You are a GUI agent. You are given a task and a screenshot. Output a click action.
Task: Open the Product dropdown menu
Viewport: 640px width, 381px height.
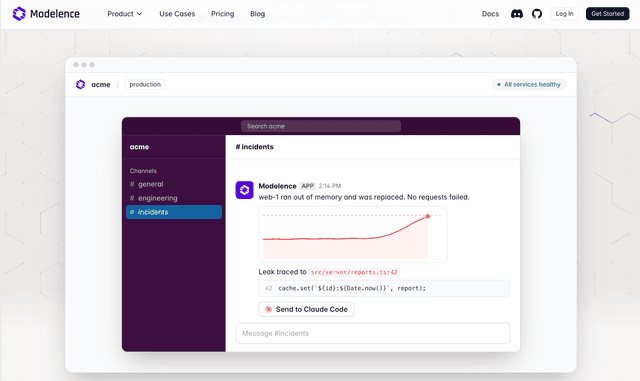[x=124, y=14]
